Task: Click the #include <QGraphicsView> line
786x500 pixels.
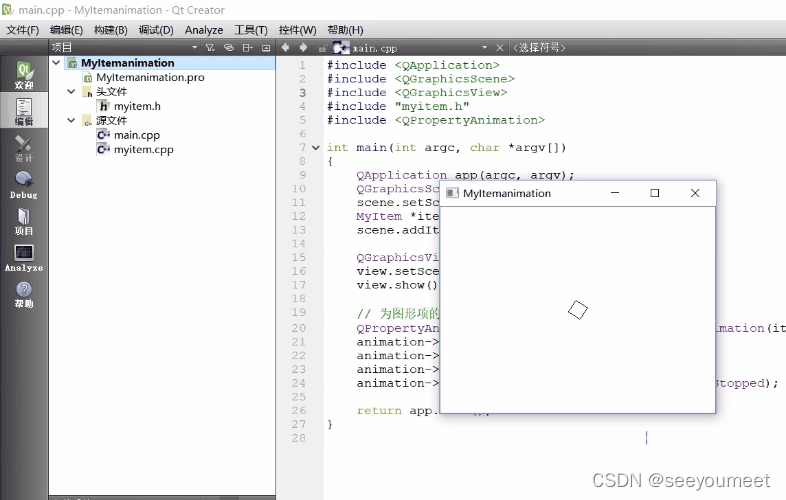Action: [417, 92]
